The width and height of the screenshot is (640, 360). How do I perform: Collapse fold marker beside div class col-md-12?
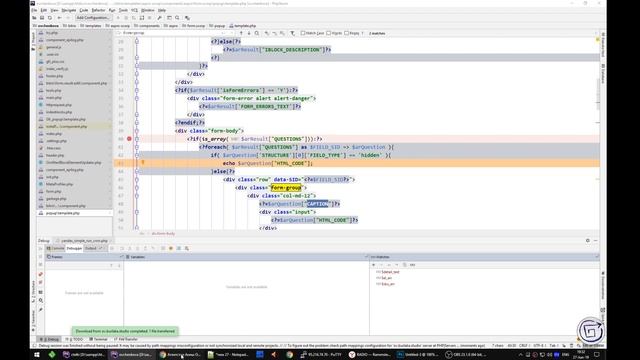coord(137,196)
